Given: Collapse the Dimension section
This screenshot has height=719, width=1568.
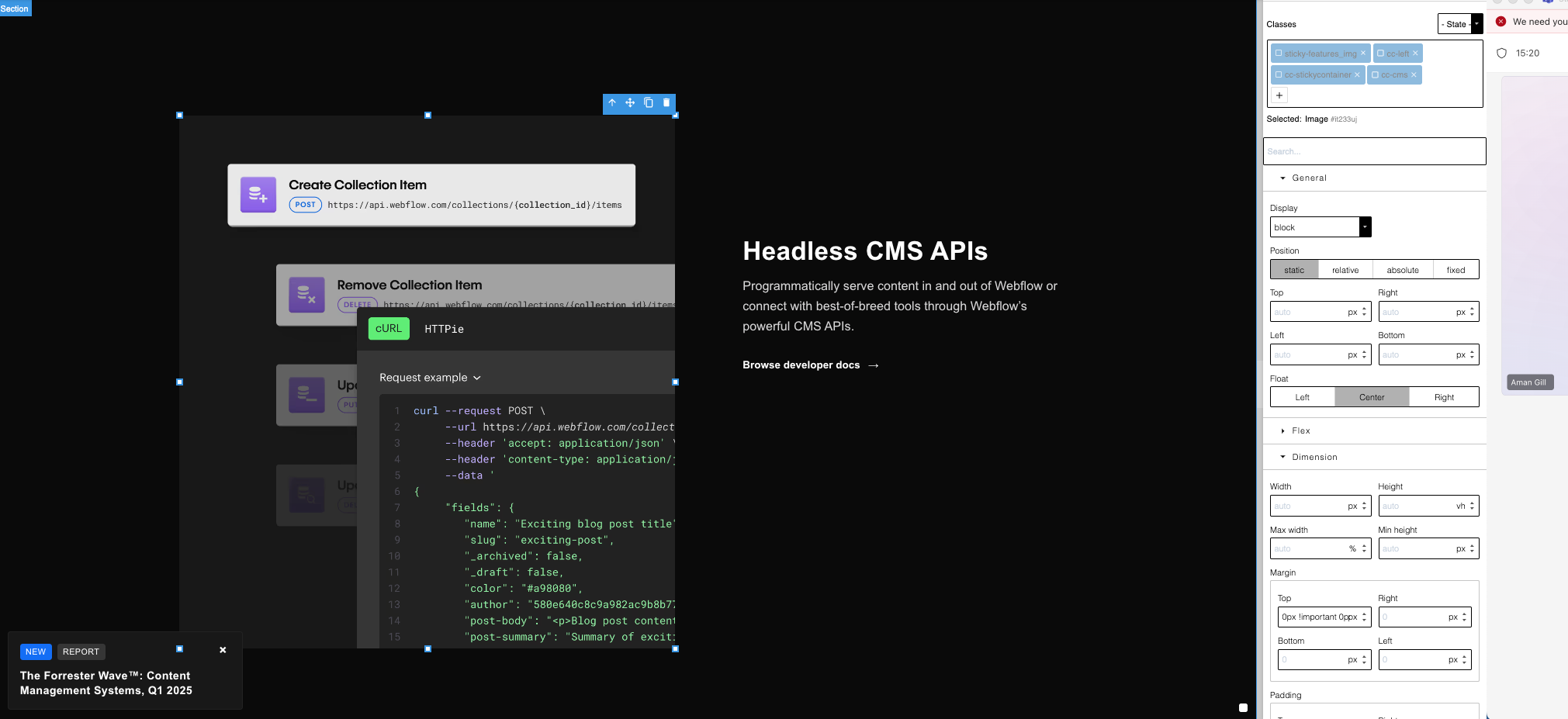Looking at the screenshot, I should [1309, 458].
